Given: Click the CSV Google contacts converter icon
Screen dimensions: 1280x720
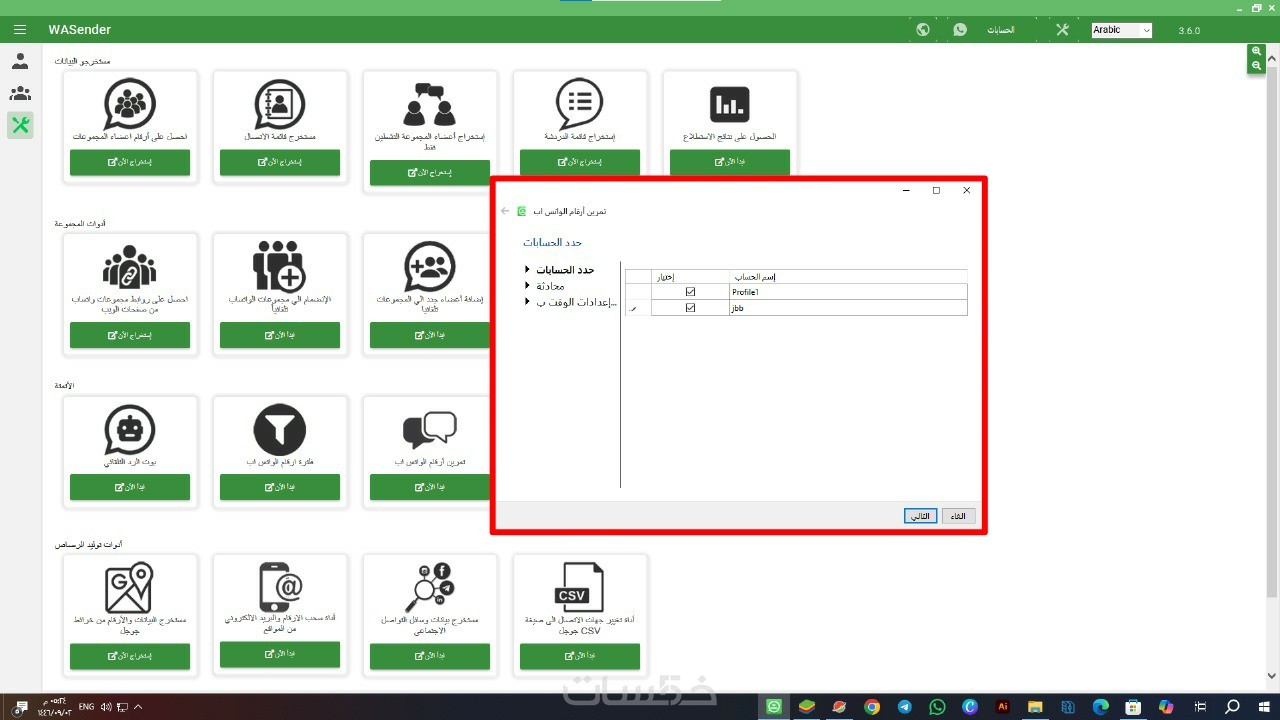Looking at the screenshot, I should tap(580, 587).
